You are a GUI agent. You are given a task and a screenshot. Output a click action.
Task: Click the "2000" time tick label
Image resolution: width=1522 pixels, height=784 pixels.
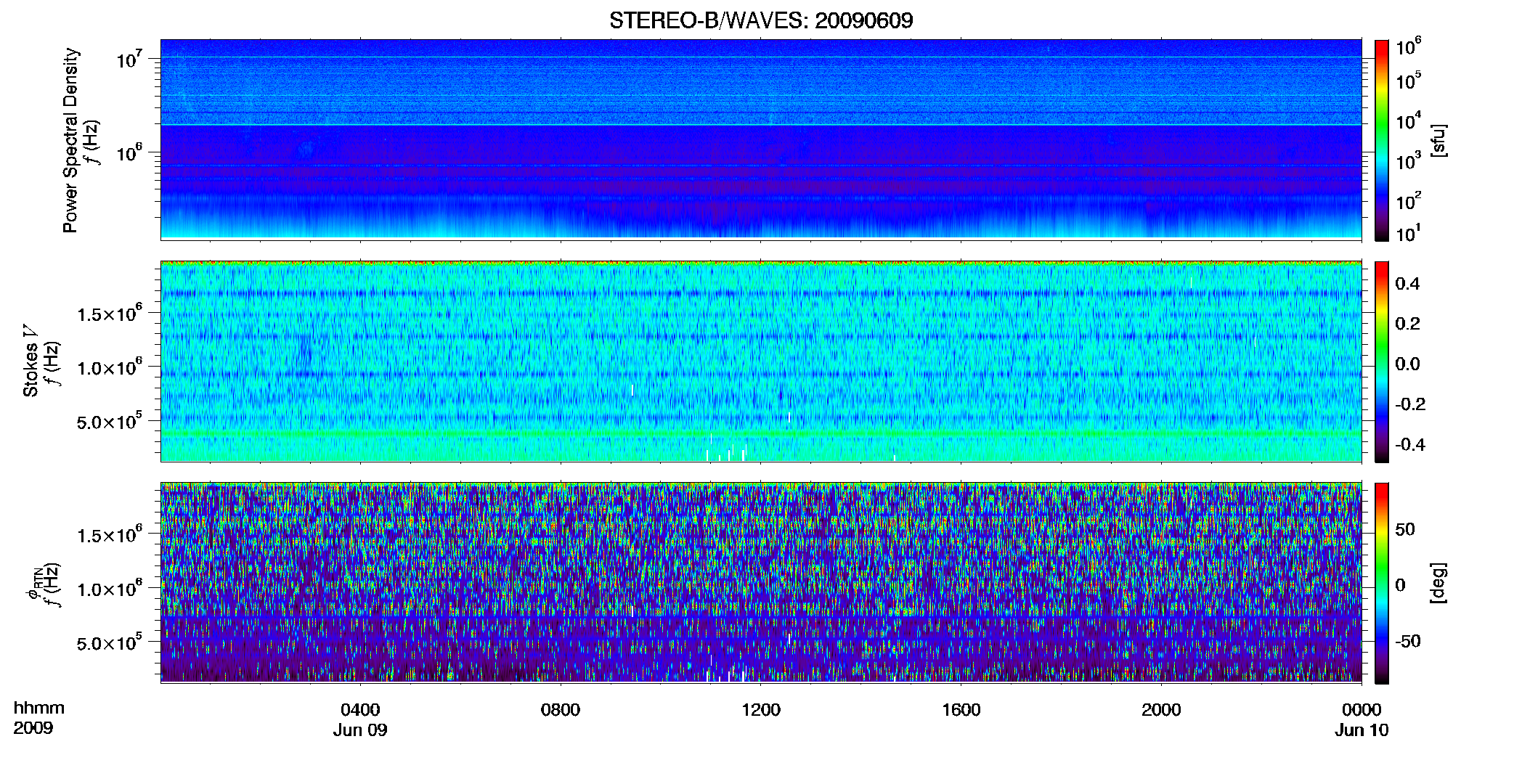click(1161, 709)
